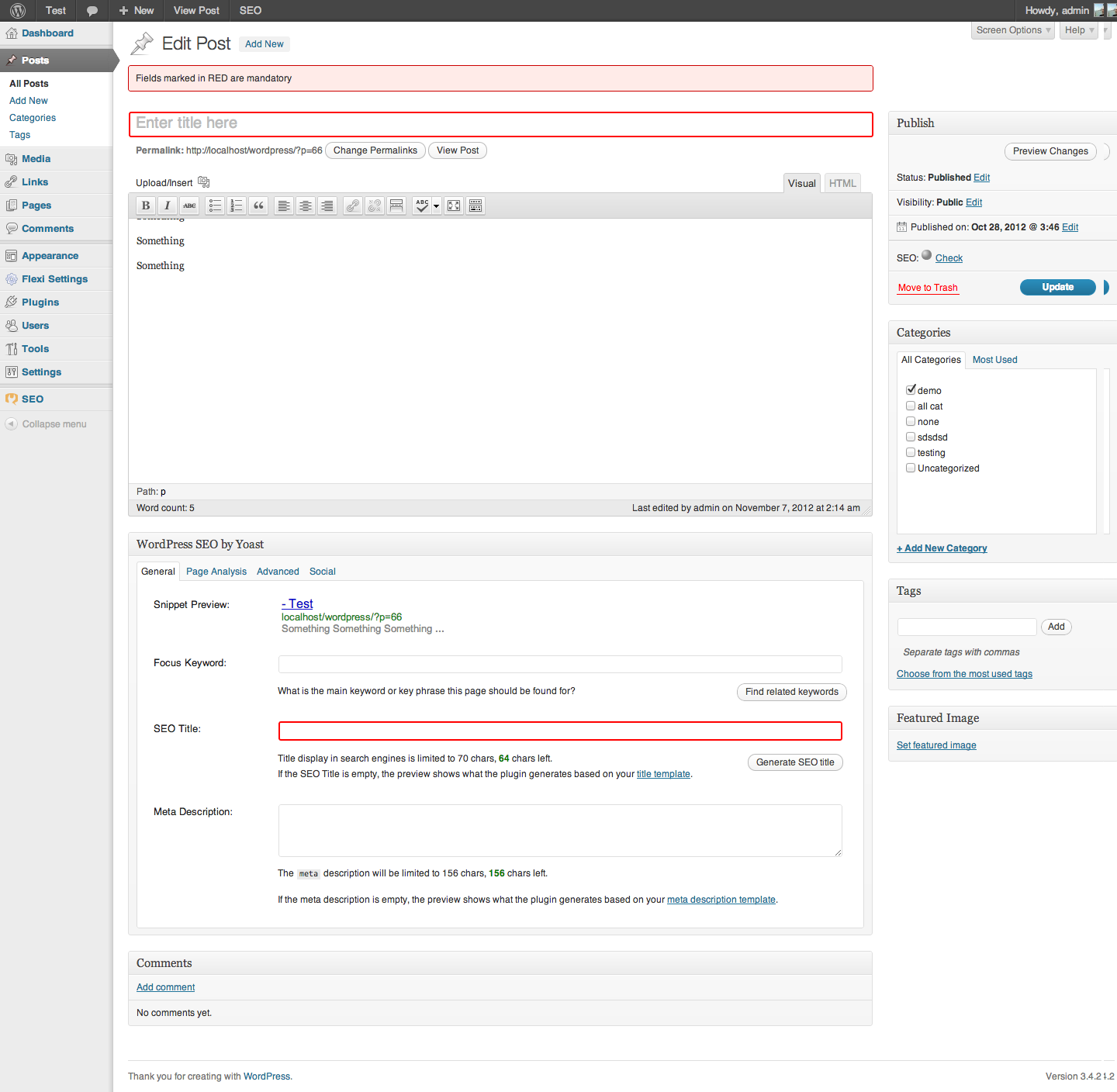Screen dimensions: 1117x1092
Task: Show the Most Used categories tab
Action: click(994, 360)
